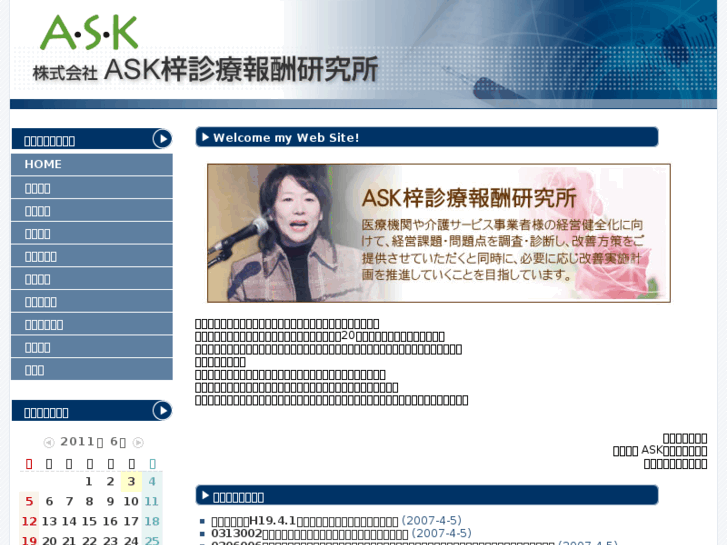Go to previous month in calendar

(x=49, y=442)
